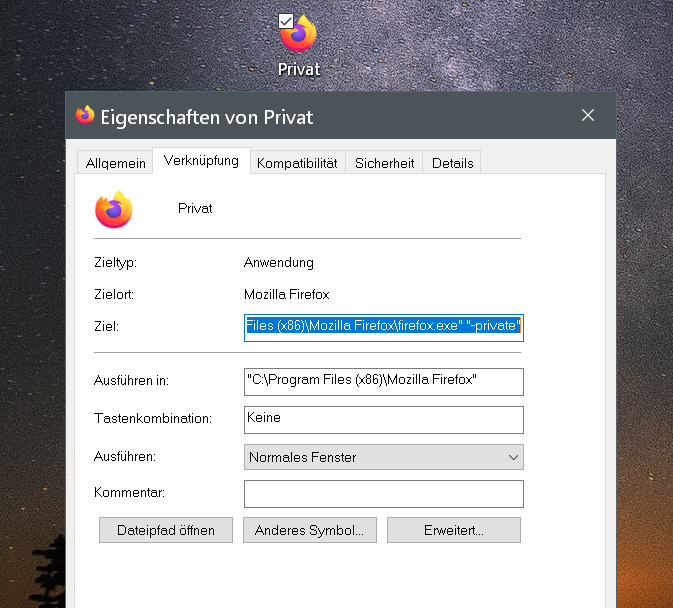The image size is (673, 608).
Task: Click the Privat label under the desktop icon
Action: [299, 69]
